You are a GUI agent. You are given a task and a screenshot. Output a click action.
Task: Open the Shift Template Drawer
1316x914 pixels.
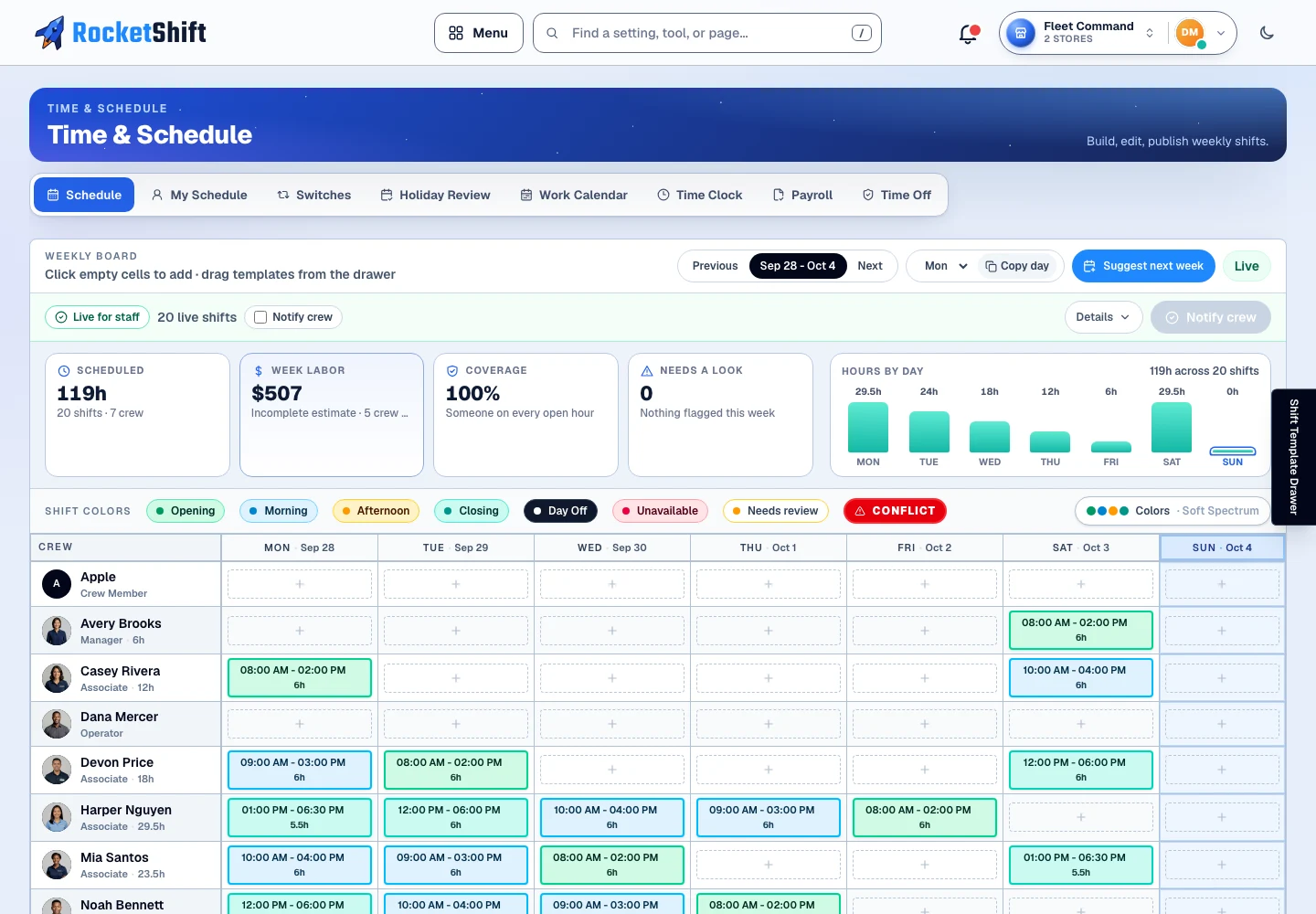(1293, 457)
